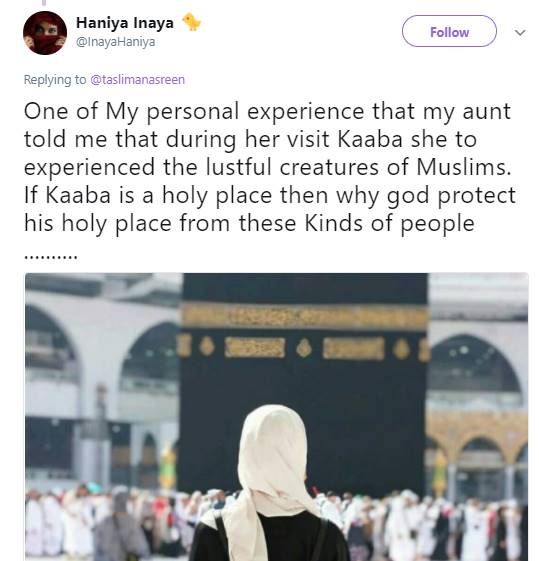539x561 pixels.
Task: Click the golden arches on photo's right side
Action: pos(477,435)
